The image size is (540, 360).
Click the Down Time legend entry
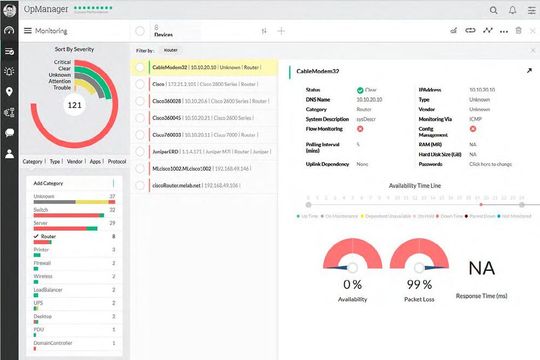pos(450,216)
